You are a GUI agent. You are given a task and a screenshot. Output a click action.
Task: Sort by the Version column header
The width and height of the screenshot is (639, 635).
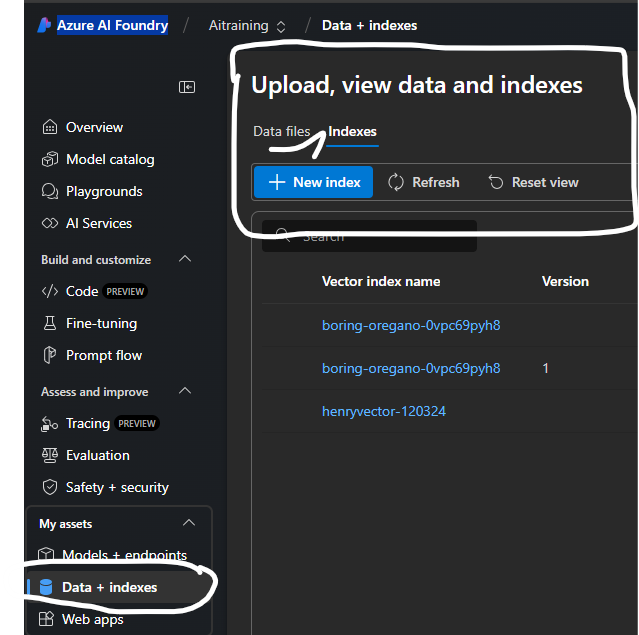(565, 281)
